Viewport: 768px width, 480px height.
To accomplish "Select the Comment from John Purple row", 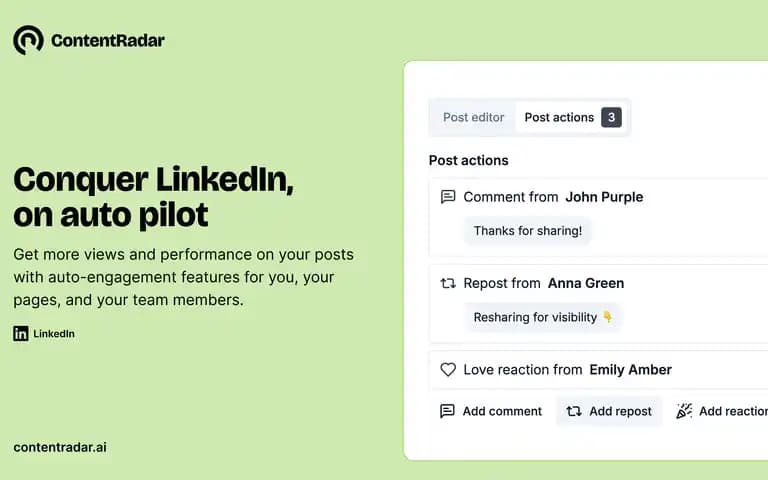I will [599, 217].
